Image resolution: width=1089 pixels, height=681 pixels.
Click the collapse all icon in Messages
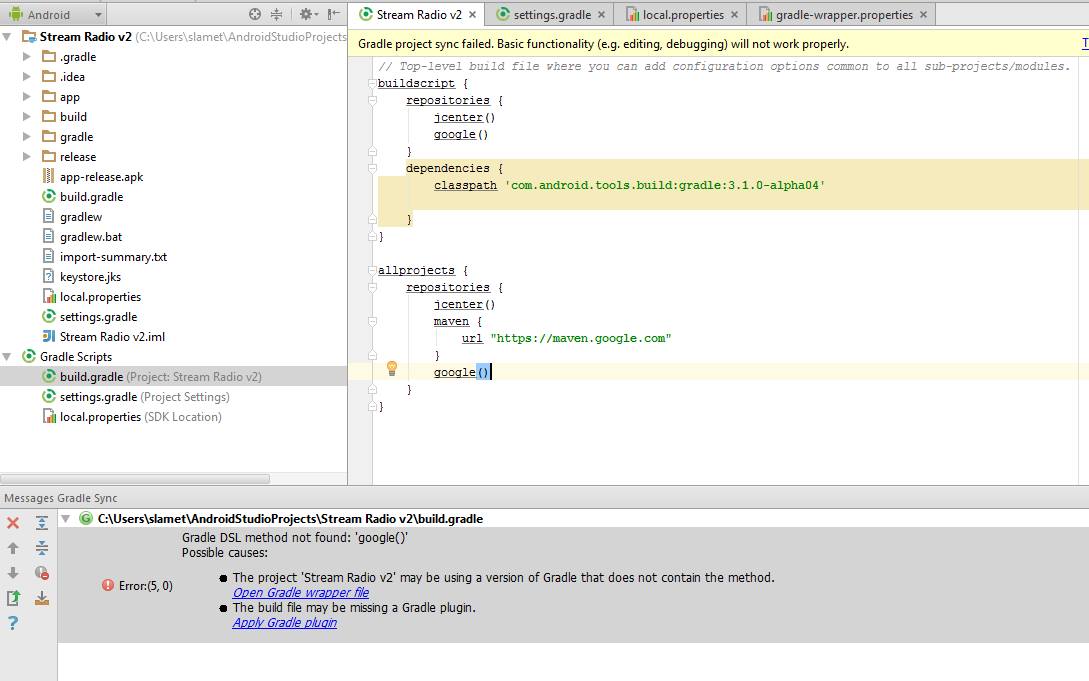[x=42, y=548]
